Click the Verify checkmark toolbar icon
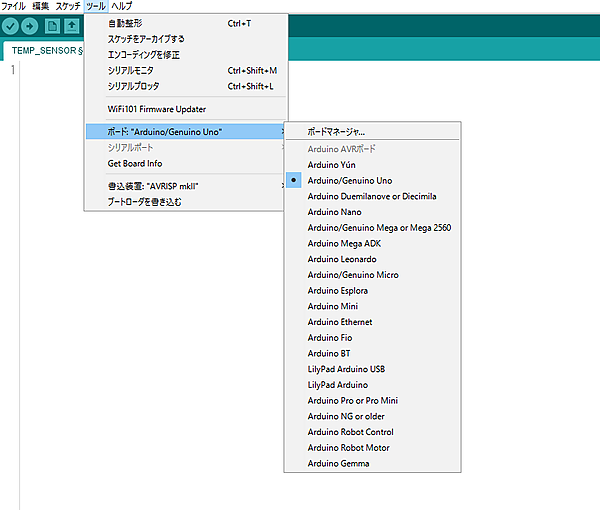This screenshot has width=600, height=510. tap(12, 26)
